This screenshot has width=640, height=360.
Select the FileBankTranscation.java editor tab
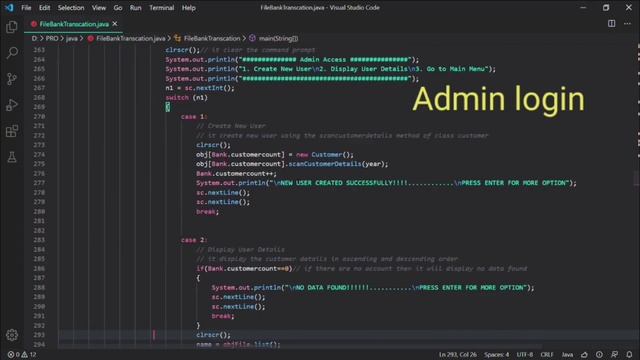pos(74,24)
